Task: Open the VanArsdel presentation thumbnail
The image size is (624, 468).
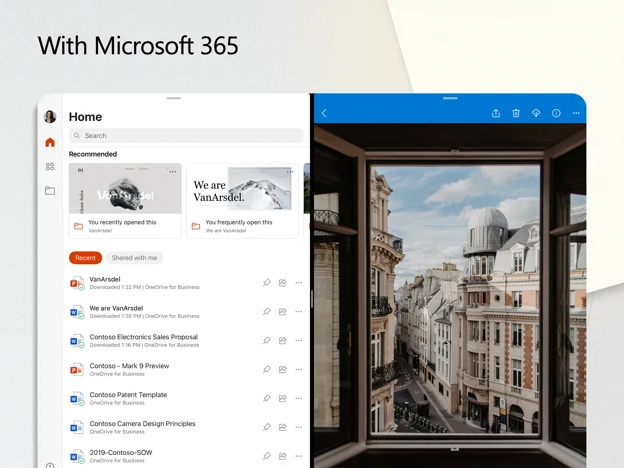Action: (125, 188)
